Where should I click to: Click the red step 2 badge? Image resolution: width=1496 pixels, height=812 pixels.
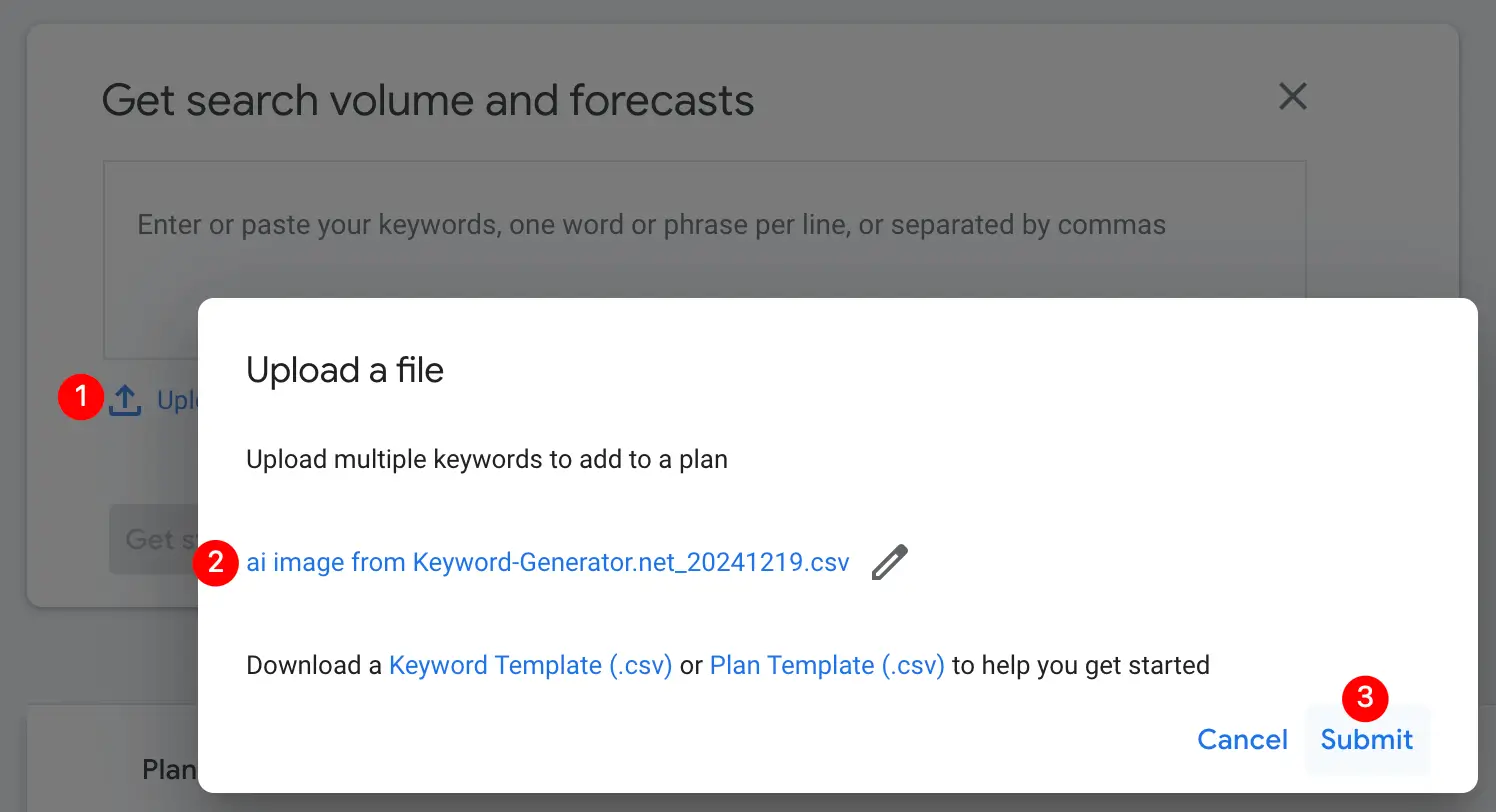point(216,563)
